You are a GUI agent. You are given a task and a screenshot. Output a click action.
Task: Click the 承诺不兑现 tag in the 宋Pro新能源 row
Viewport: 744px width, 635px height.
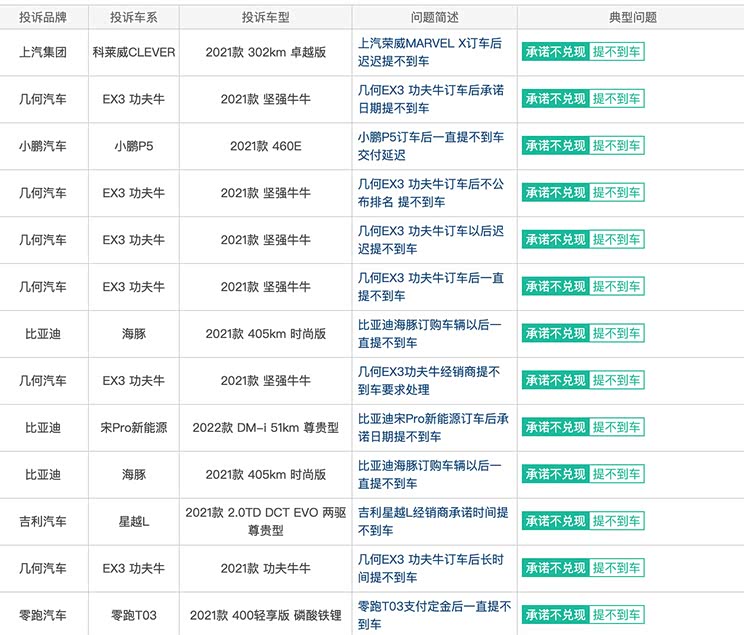click(555, 428)
